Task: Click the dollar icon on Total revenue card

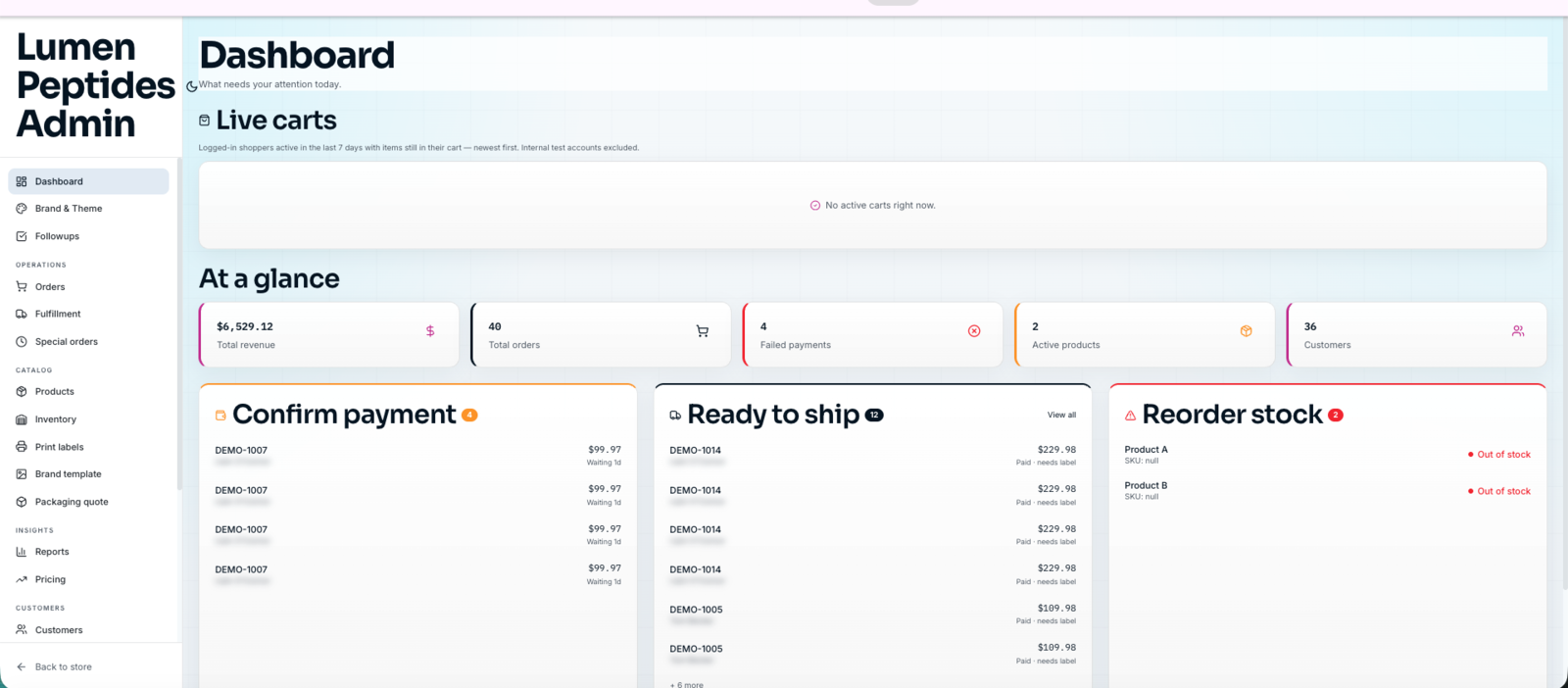Action: coord(430,331)
